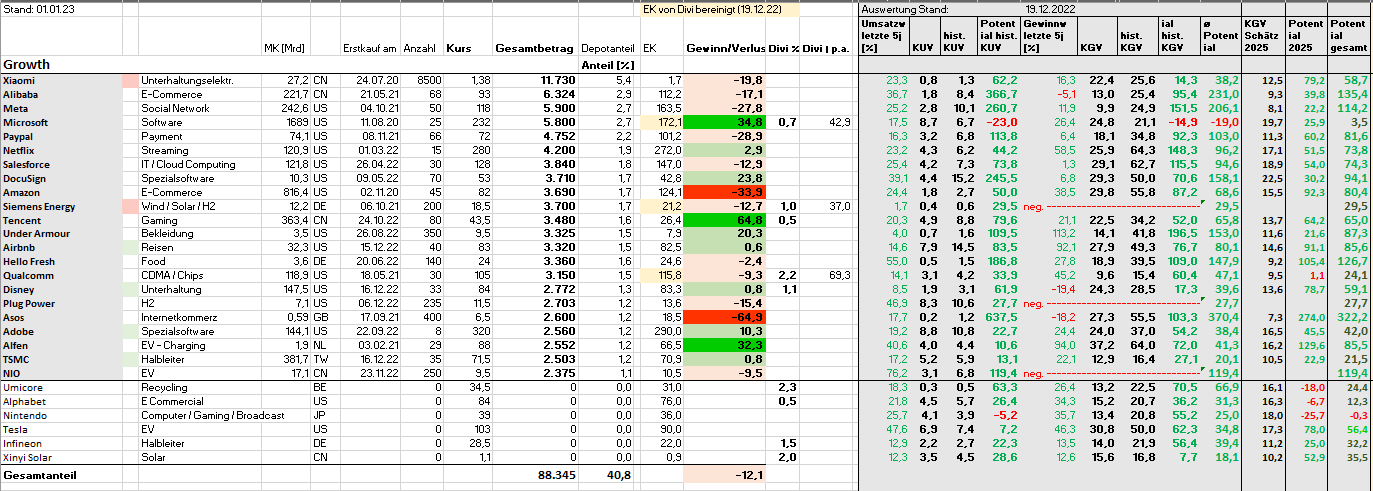
Task: Select the Growth section heading cell
Action: [x=60, y=64]
